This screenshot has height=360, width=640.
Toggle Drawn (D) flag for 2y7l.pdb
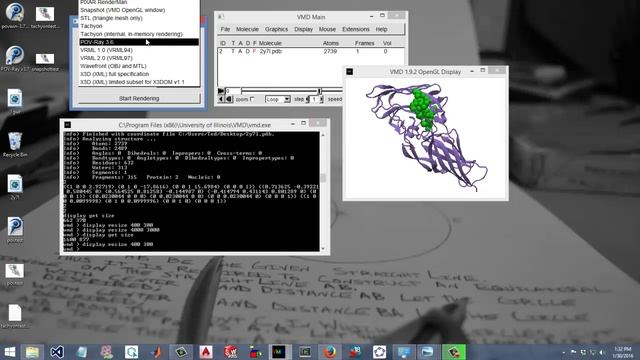point(247,51)
